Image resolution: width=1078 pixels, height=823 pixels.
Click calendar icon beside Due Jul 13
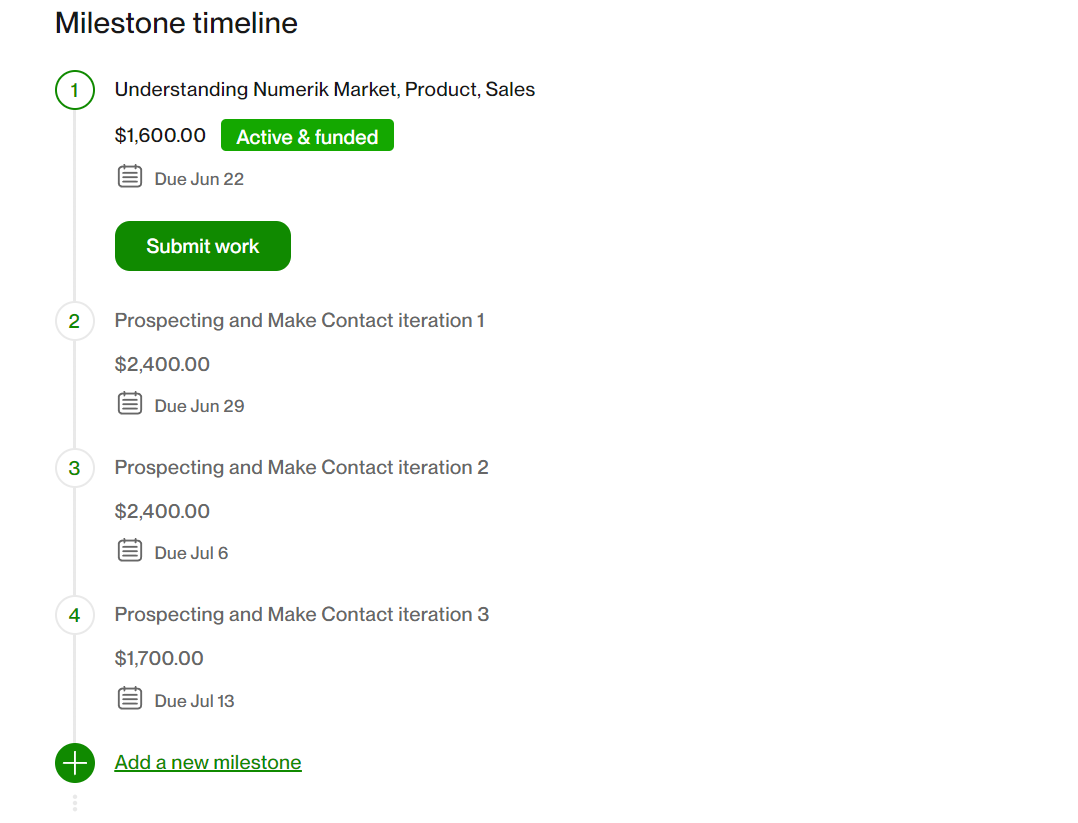pos(130,698)
